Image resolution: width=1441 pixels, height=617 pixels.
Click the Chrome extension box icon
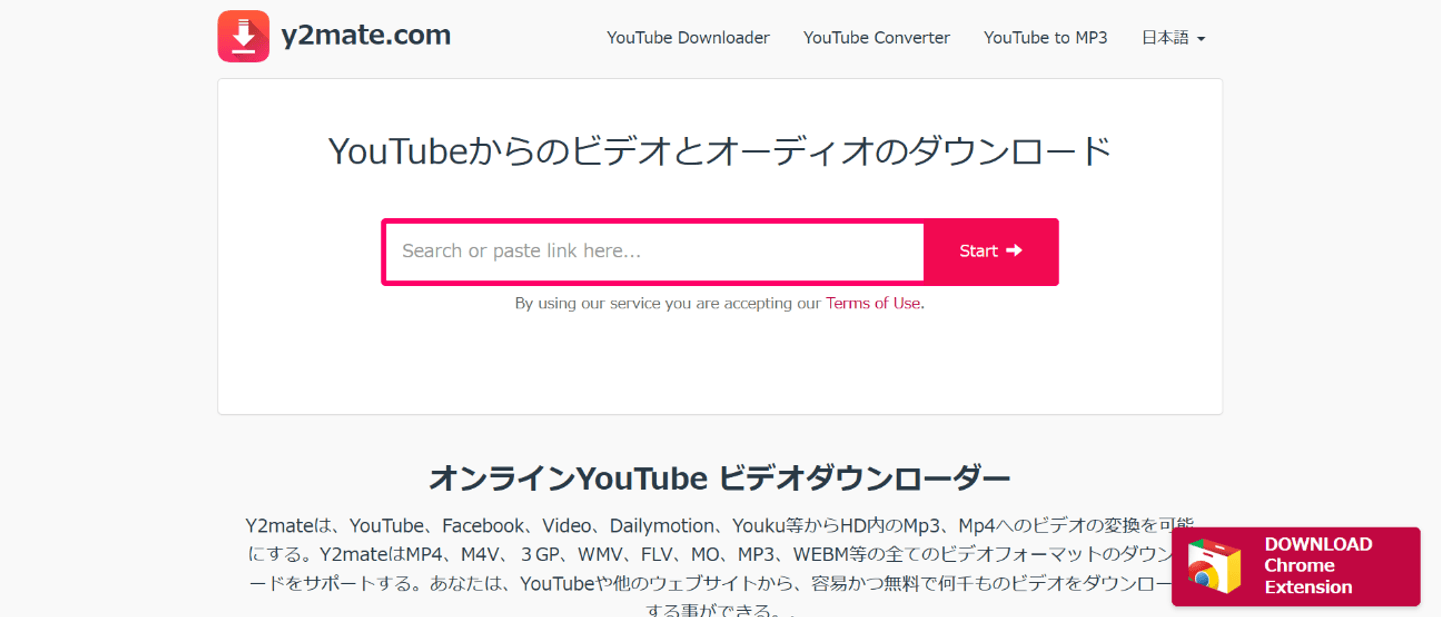pyautogui.click(x=1214, y=566)
